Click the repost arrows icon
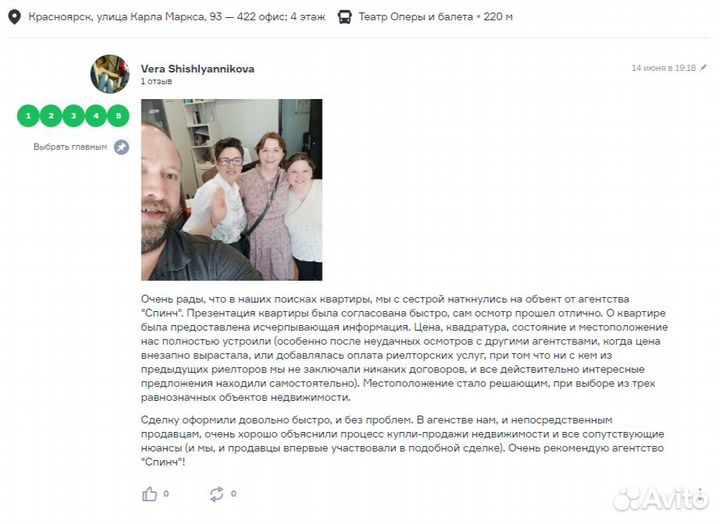This screenshot has height=524, width=720. 216,494
